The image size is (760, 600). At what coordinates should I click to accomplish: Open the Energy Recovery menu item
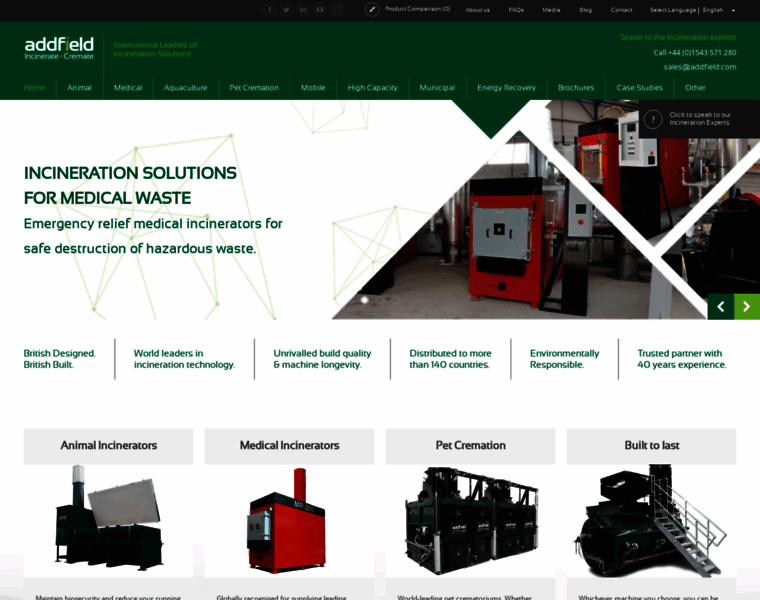tap(506, 88)
